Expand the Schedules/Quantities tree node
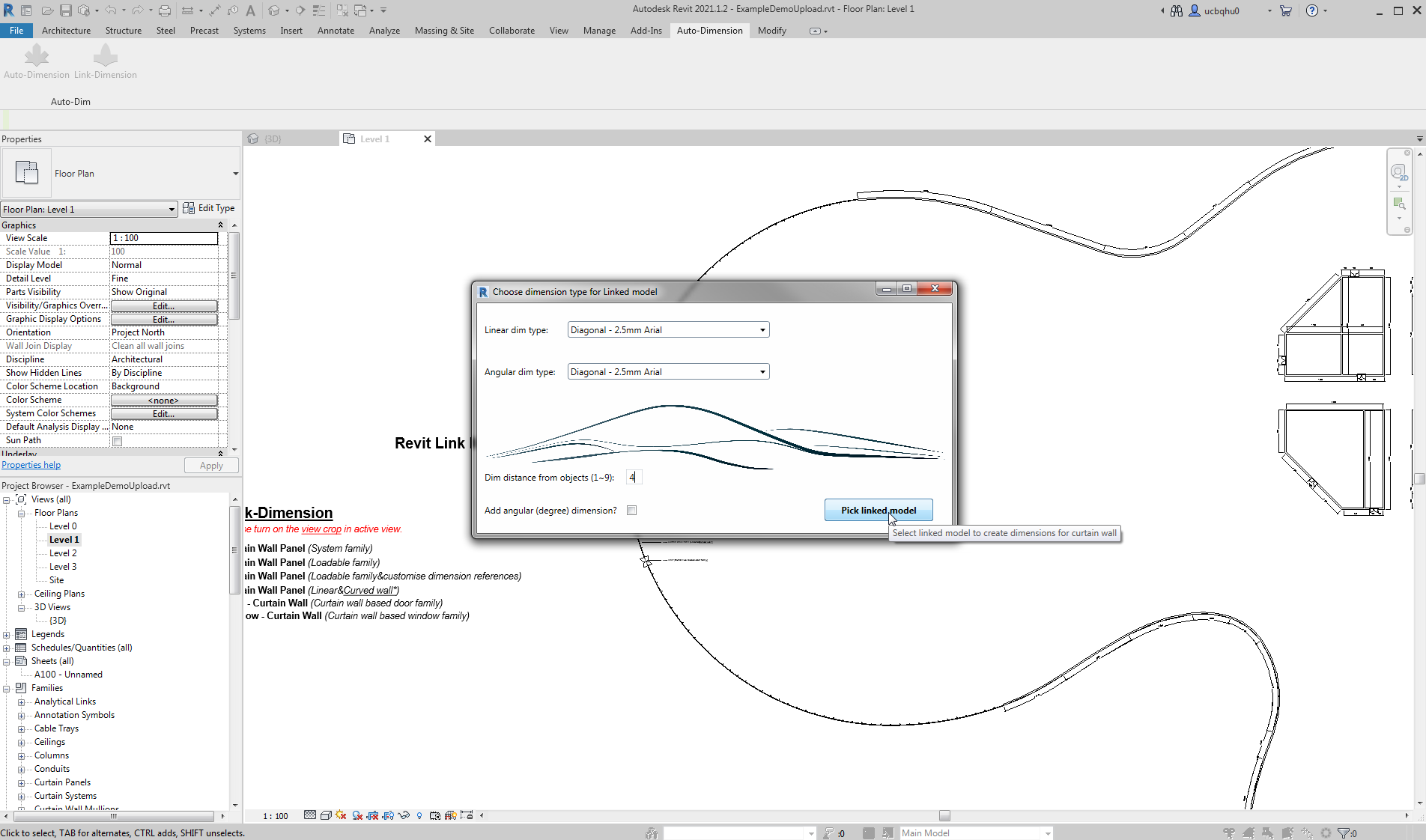1426x840 pixels. (7, 648)
